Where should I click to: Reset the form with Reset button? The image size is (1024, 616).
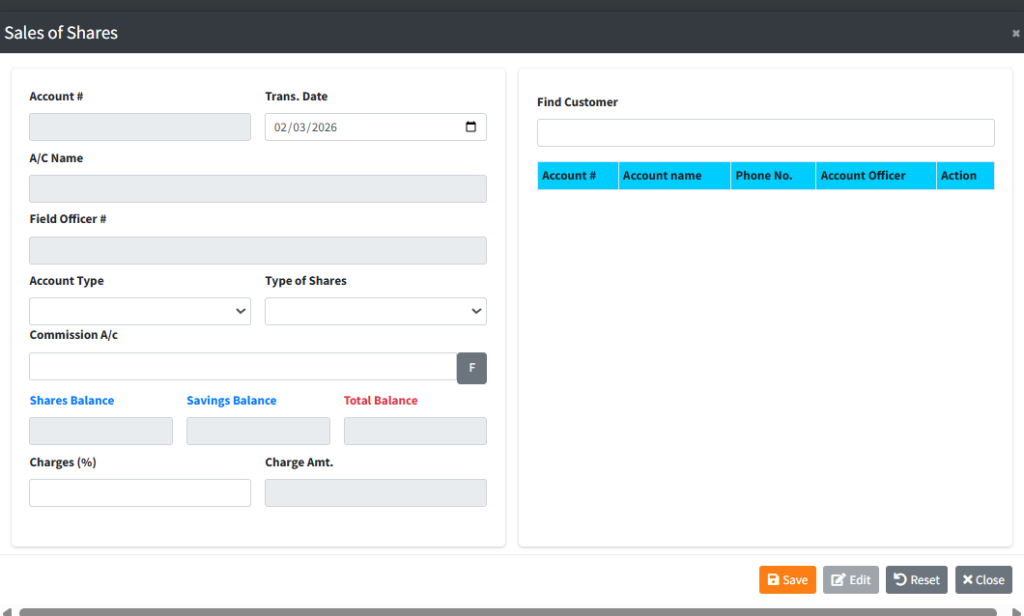tap(916, 580)
